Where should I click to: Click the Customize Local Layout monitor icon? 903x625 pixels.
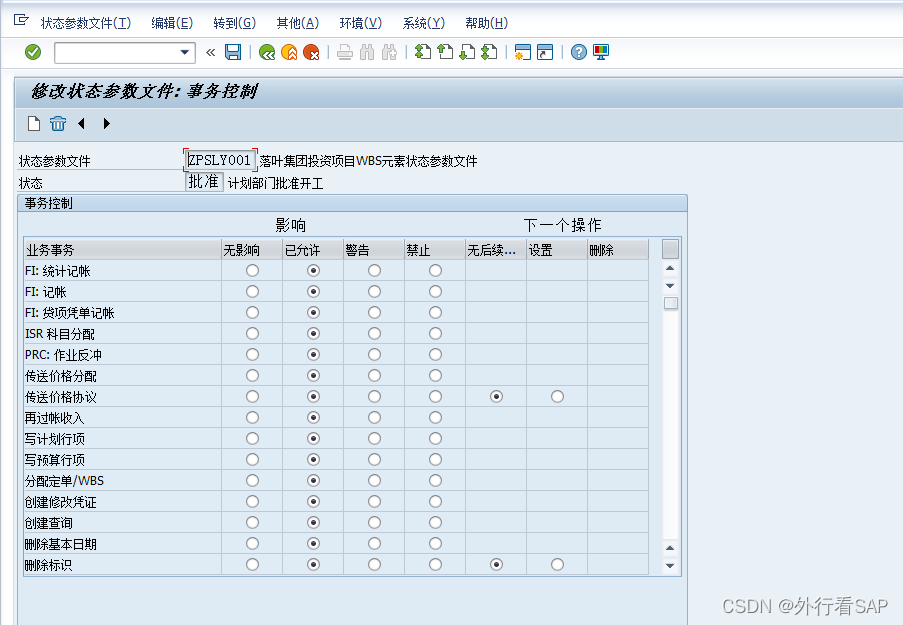point(601,52)
